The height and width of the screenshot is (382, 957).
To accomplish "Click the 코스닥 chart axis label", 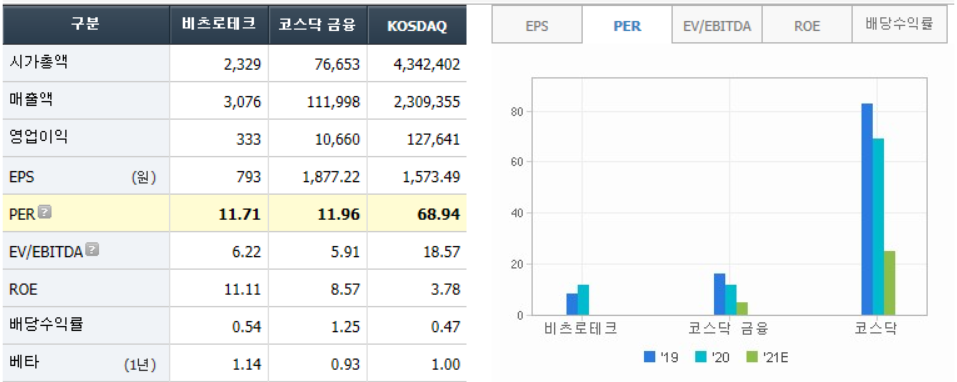I will tap(875, 328).
